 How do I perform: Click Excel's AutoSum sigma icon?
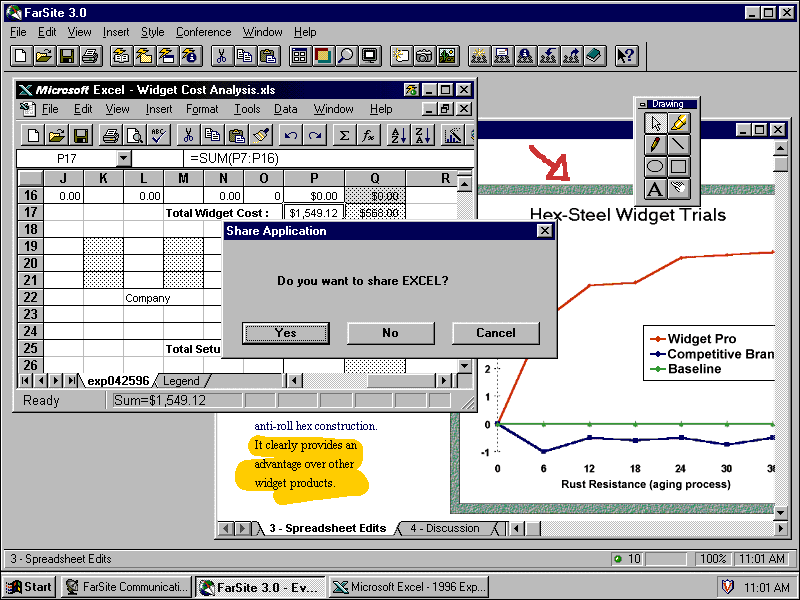point(344,135)
